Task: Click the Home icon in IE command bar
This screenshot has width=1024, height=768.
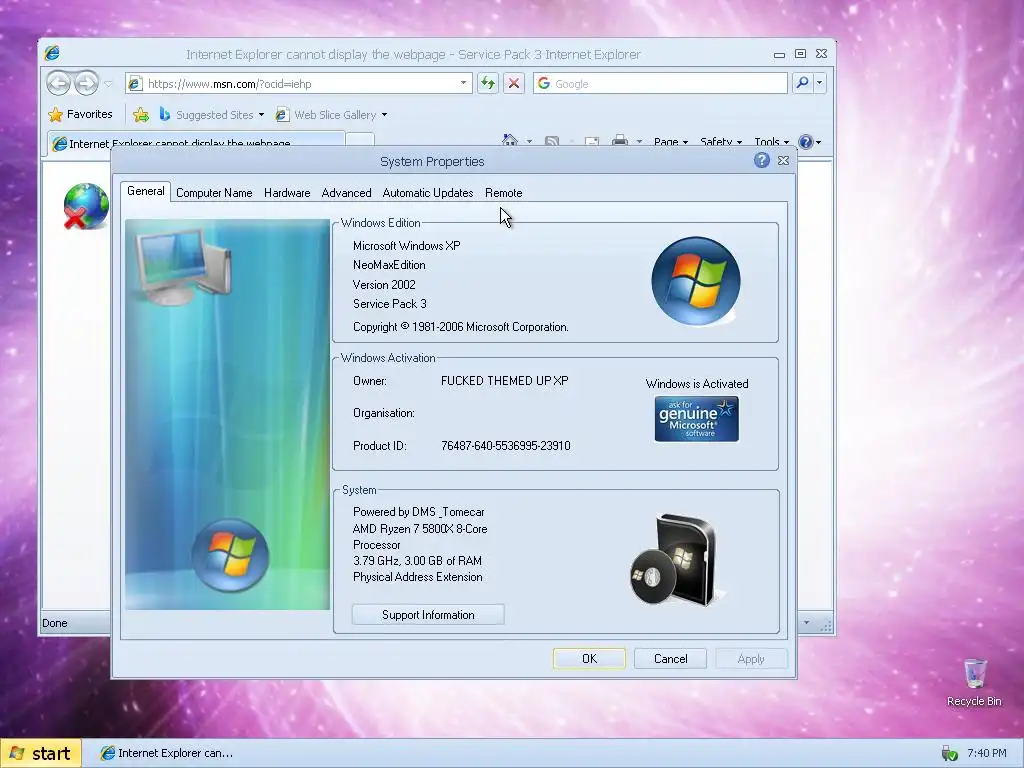Action: pyautogui.click(x=509, y=141)
